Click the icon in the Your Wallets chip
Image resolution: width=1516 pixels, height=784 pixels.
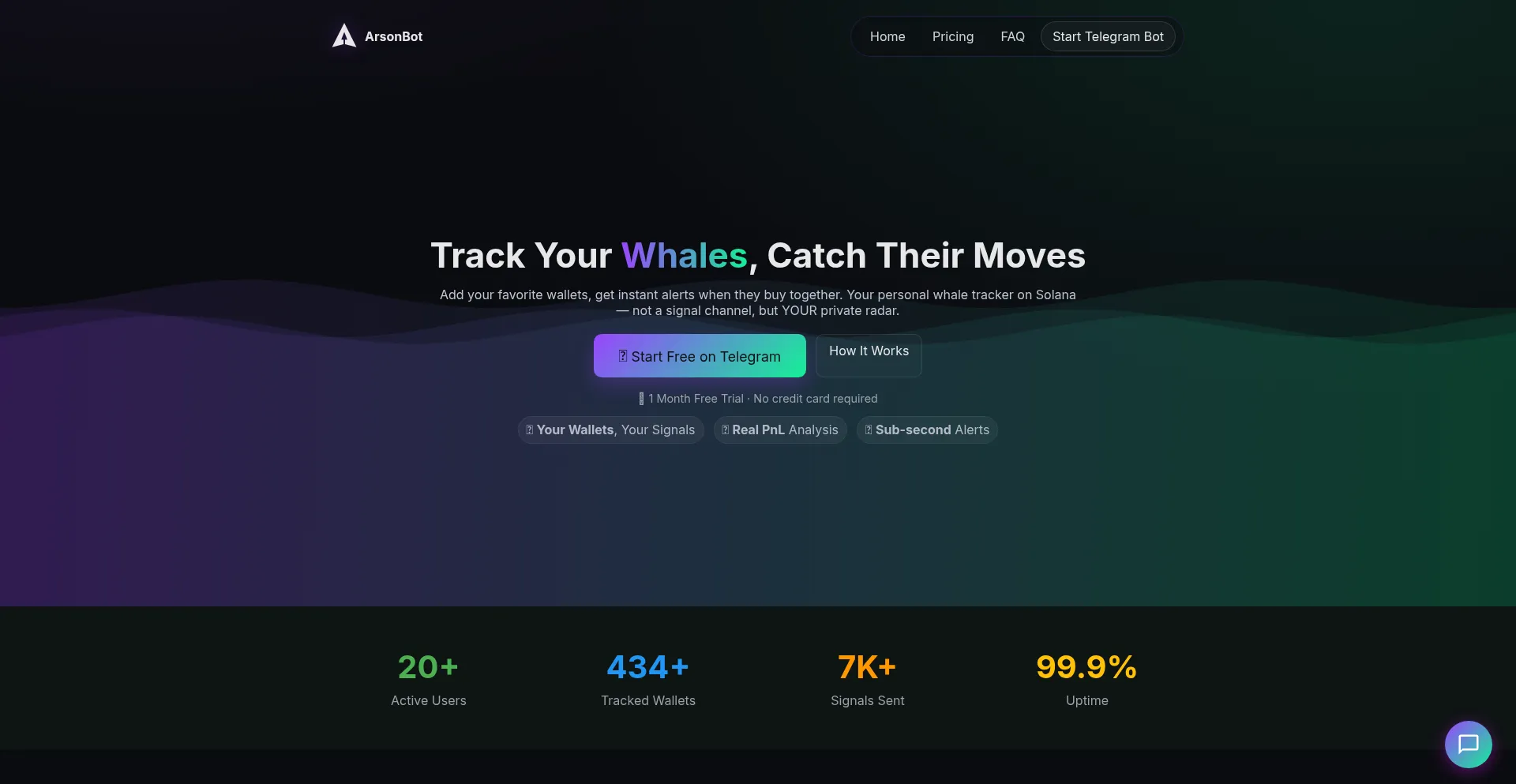(529, 430)
